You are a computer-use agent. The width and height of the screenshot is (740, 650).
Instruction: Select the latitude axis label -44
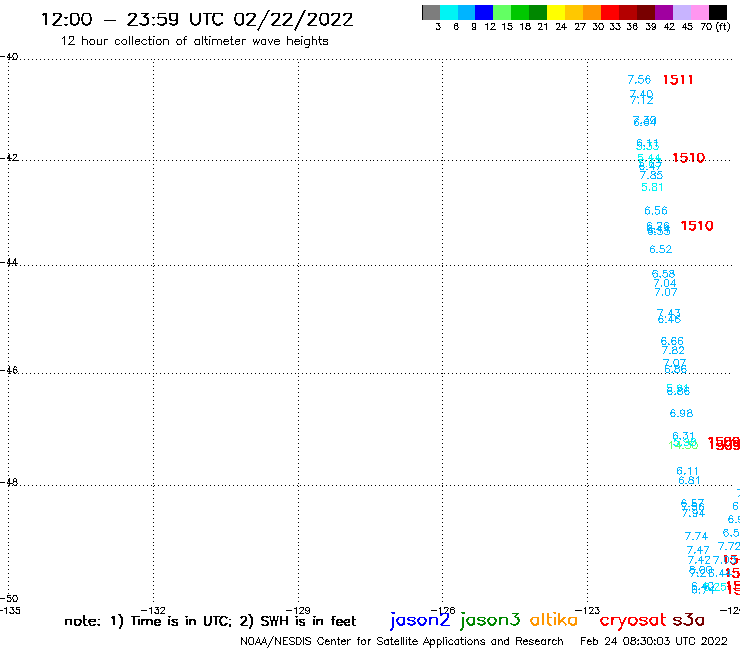[9, 262]
